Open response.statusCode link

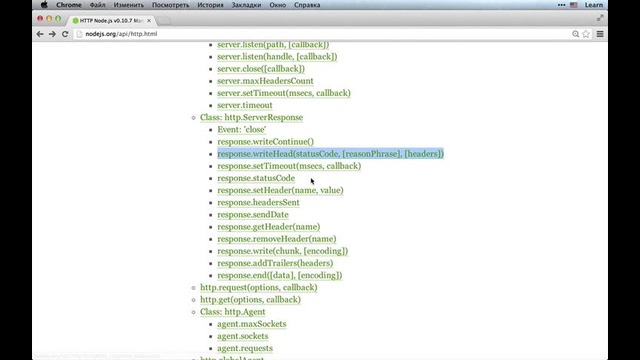pos(256,178)
